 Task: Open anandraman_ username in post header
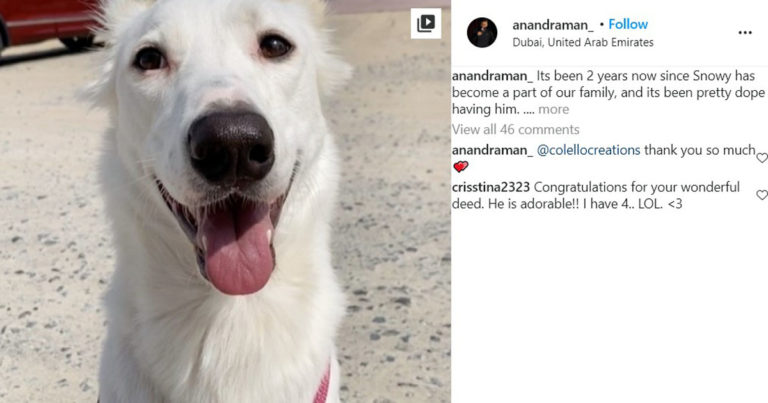point(552,24)
